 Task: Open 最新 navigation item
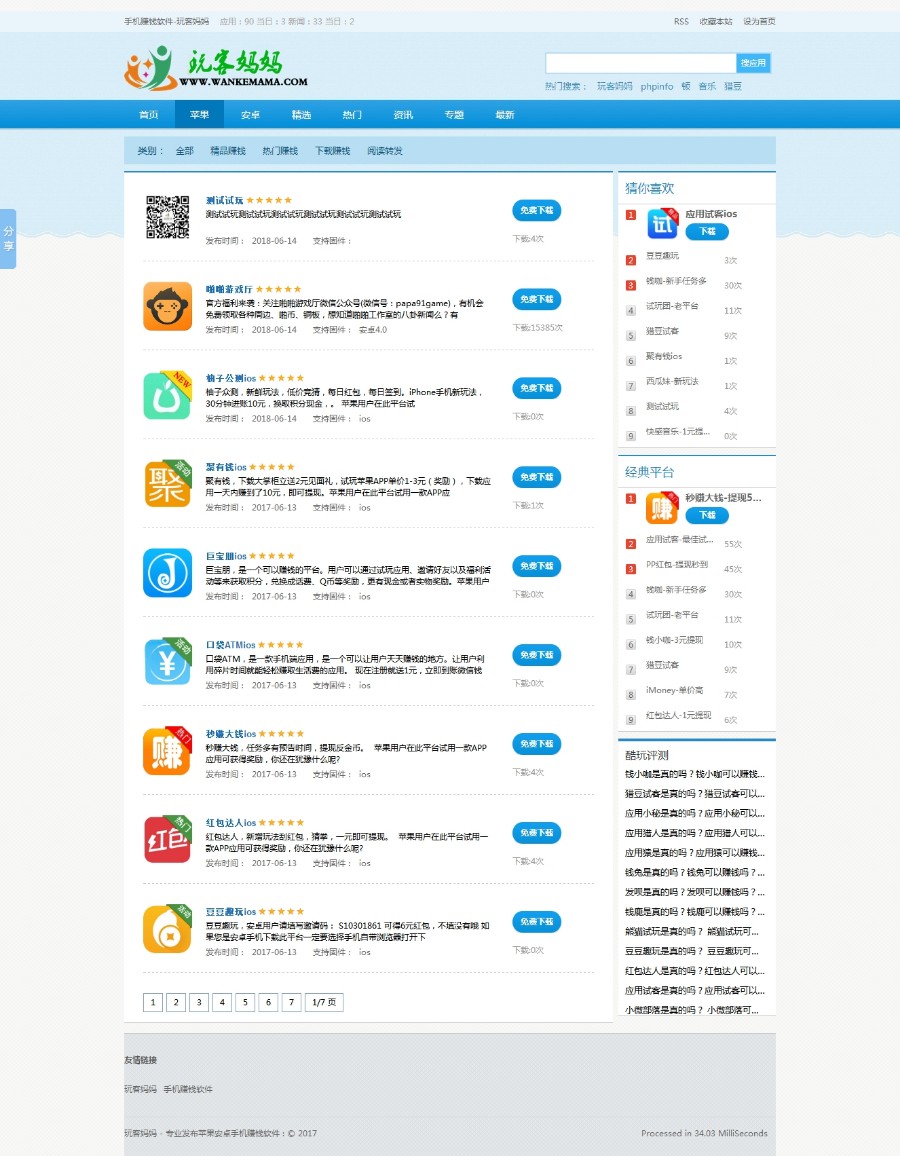click(x=505, y=115)
